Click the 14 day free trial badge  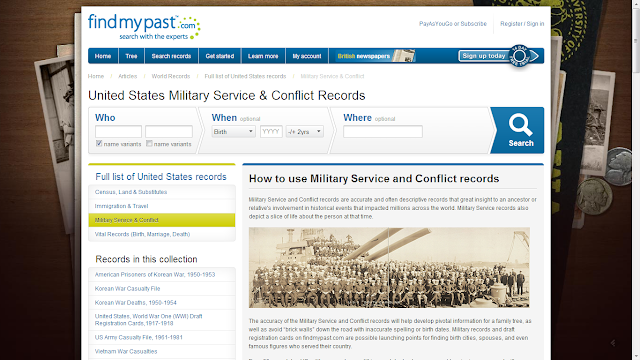point(520,56)
